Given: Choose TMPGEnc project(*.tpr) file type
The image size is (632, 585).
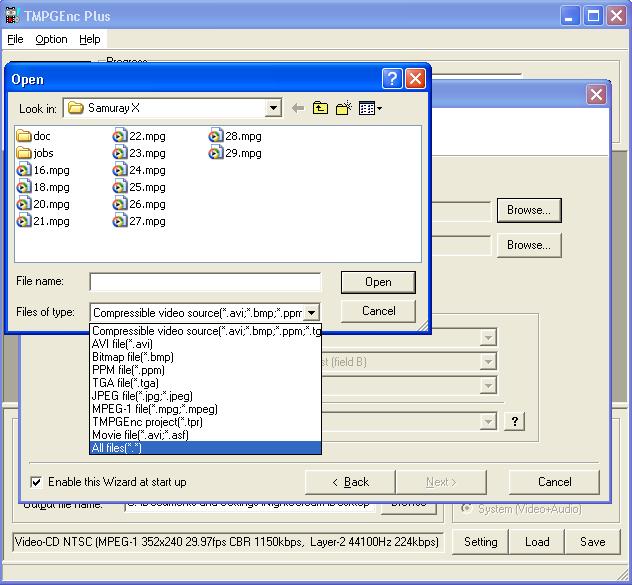Looking at the screenshot, I should click(205, 422).
